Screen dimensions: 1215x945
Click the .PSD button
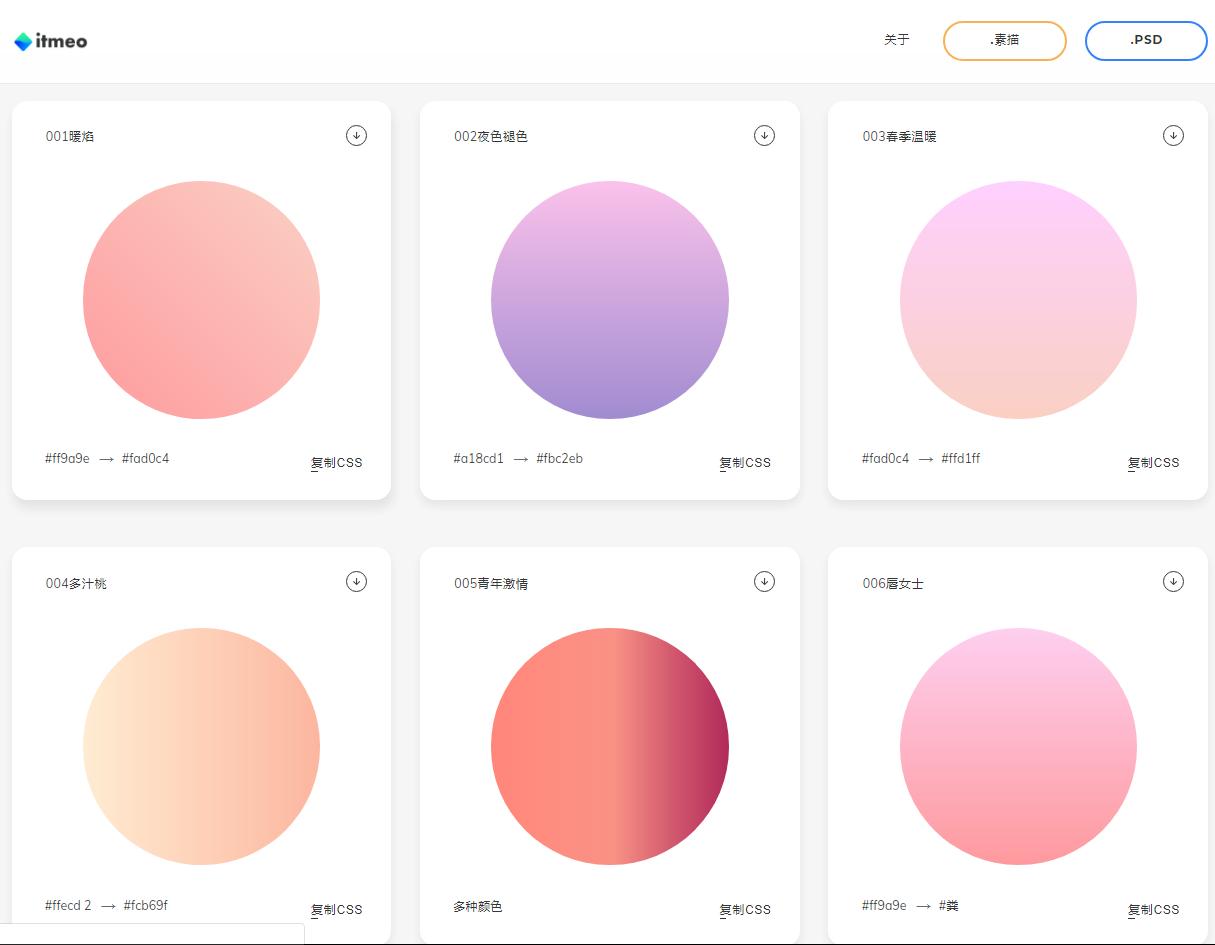(x=1145, y=41)
